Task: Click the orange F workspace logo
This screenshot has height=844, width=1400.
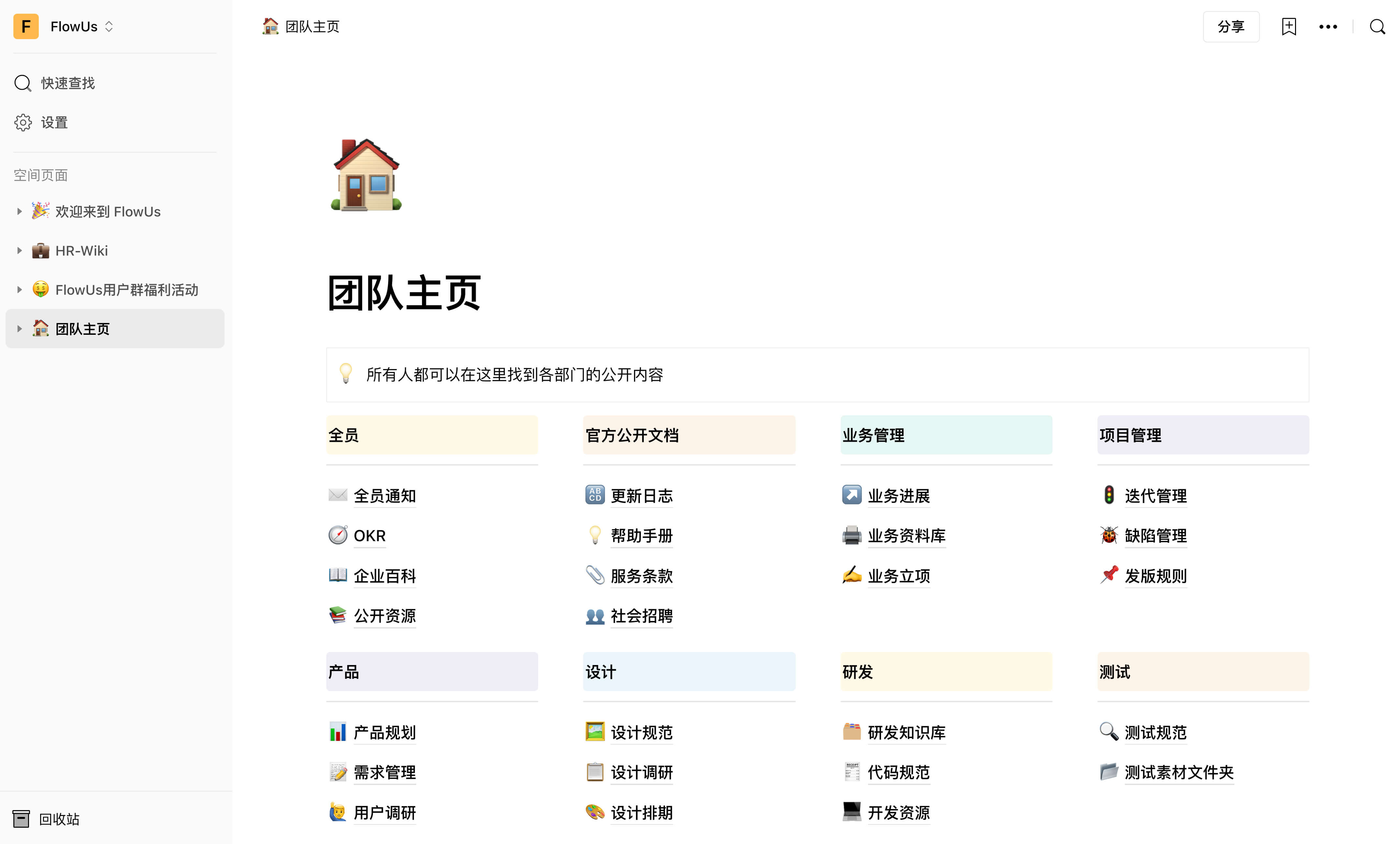Action: click(26, 26)
